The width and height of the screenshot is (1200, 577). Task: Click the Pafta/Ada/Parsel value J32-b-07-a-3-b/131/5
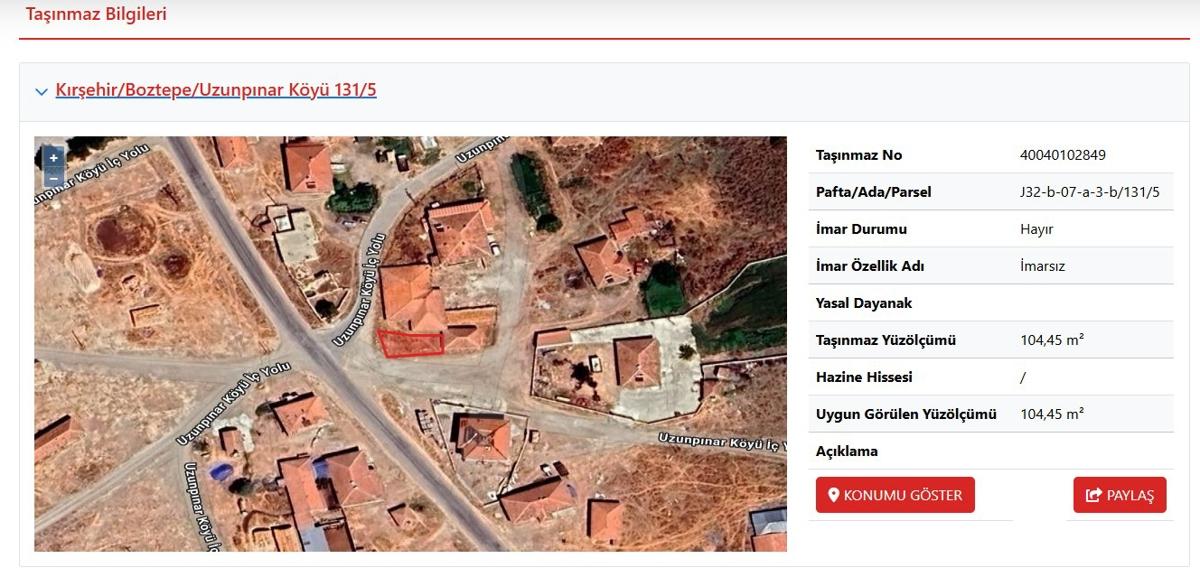pos(1089,192)
